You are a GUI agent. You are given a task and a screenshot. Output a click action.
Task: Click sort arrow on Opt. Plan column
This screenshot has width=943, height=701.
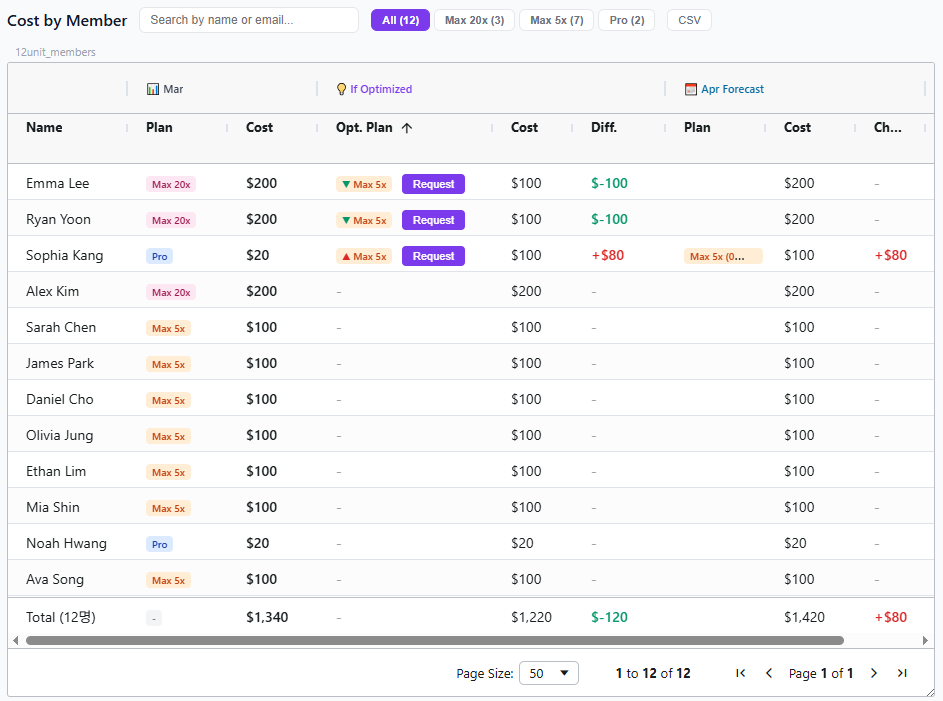[x=407, y=128]
